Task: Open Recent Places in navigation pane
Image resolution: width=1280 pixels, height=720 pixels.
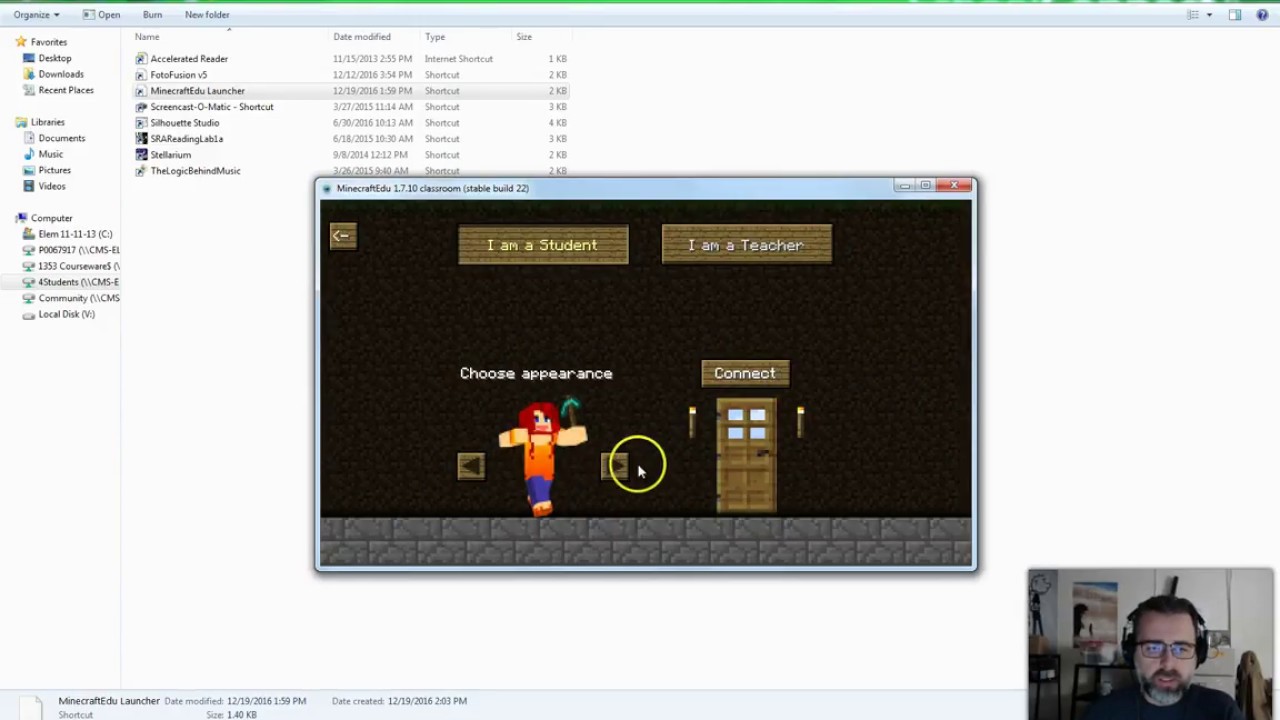Action: tap(66, 90)
